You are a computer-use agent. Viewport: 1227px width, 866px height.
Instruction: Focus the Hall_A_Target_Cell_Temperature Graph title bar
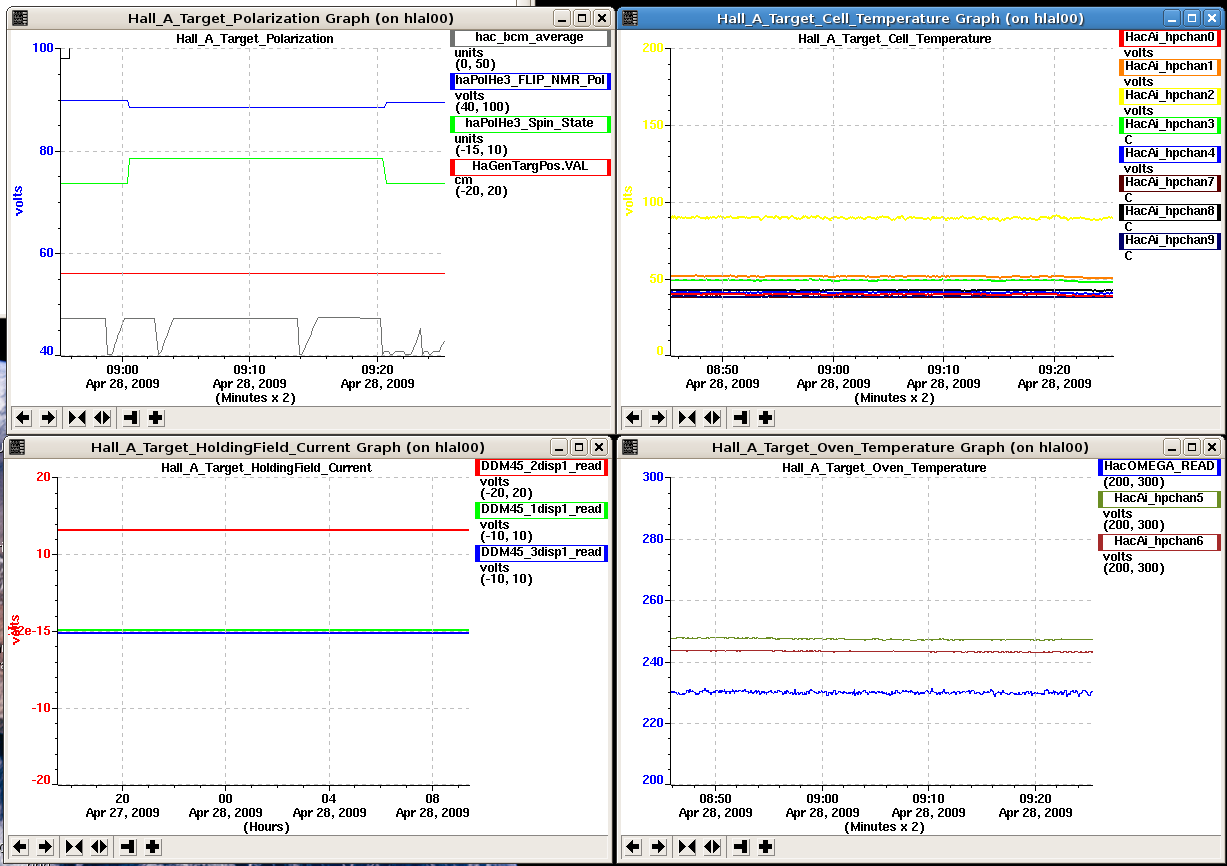coord(901,18)
